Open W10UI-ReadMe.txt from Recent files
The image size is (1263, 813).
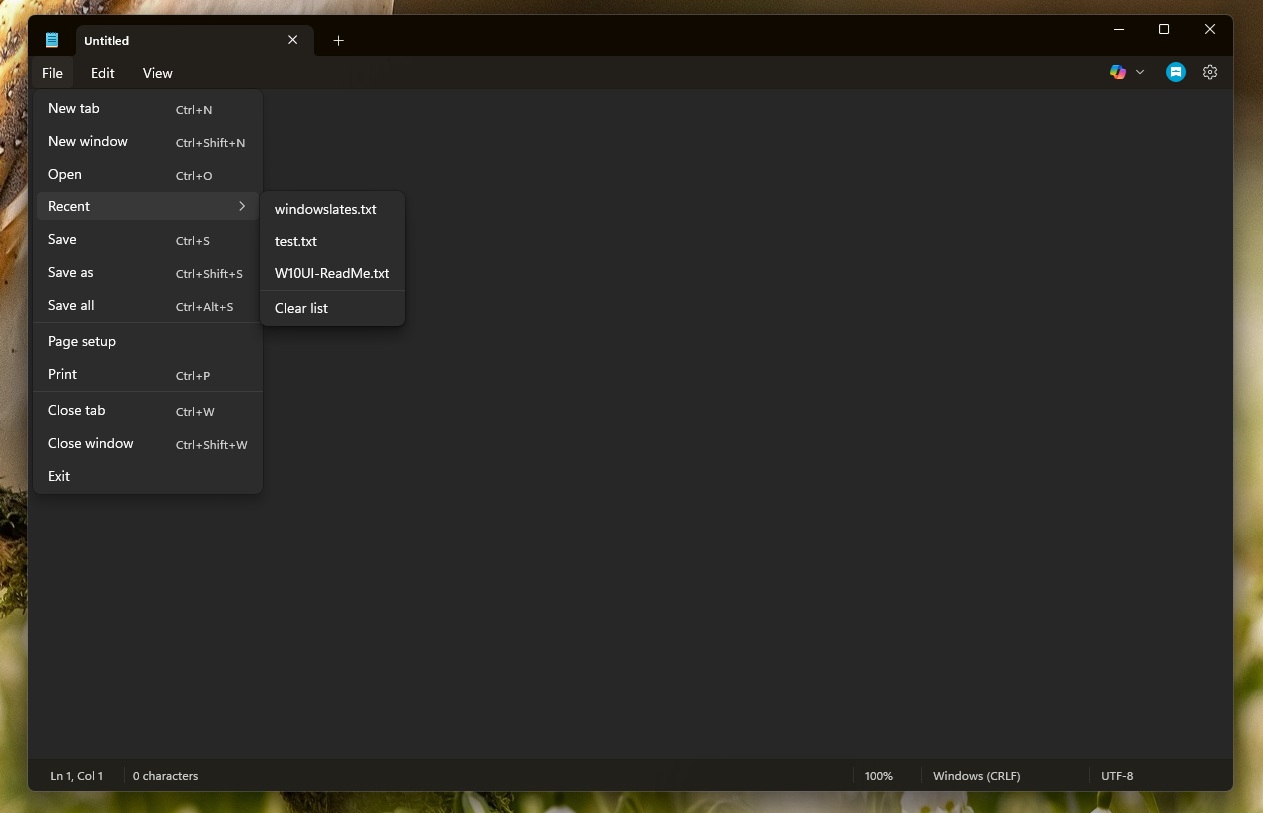coord(332,273)
